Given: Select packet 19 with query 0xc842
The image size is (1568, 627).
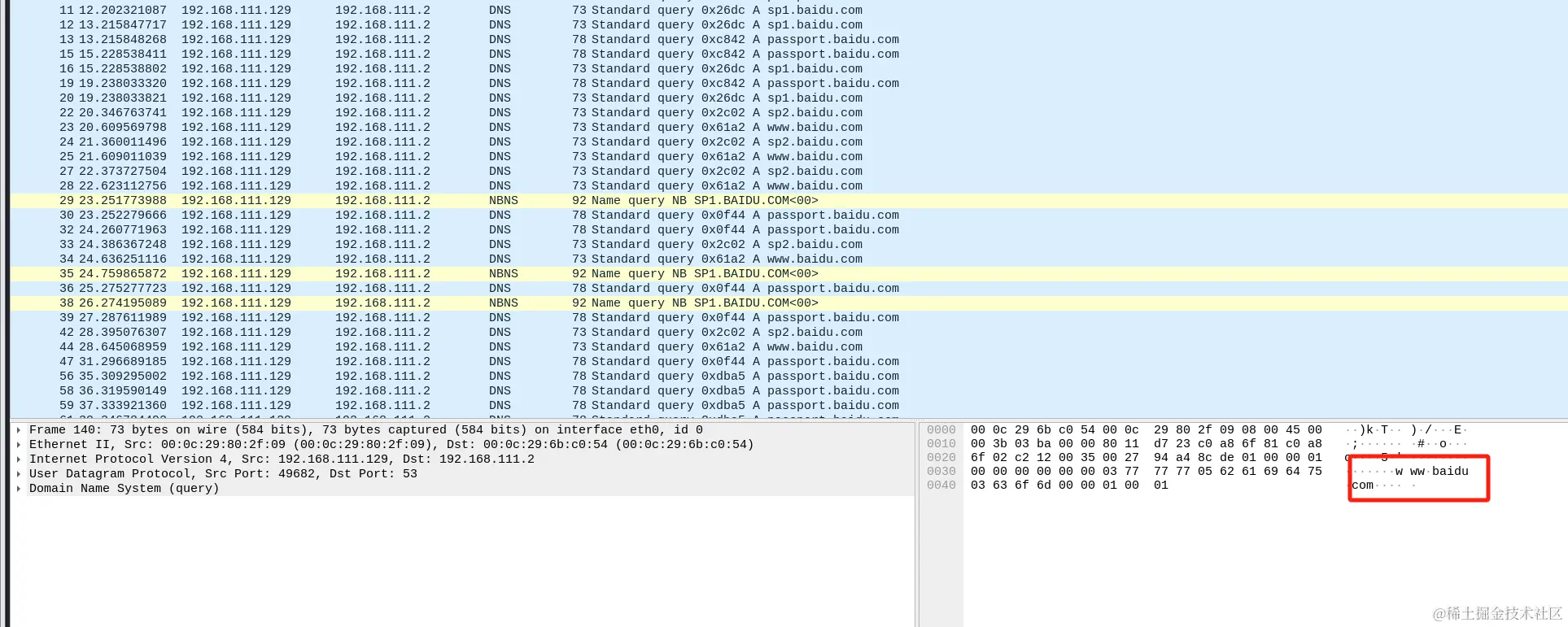Looking at the screenshot, I should (x=789, y=84).
